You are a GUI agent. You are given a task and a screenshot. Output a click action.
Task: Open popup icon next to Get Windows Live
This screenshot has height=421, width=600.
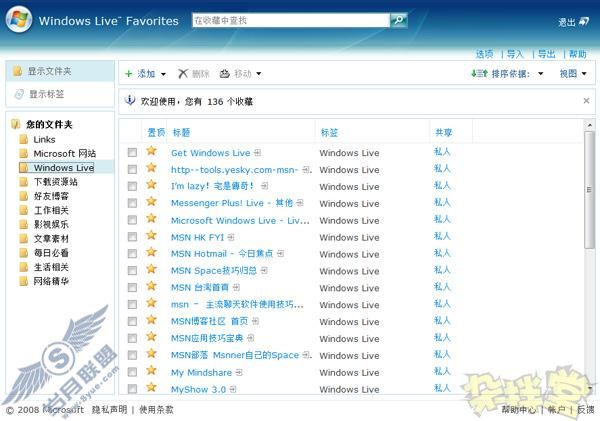(258, 153)
